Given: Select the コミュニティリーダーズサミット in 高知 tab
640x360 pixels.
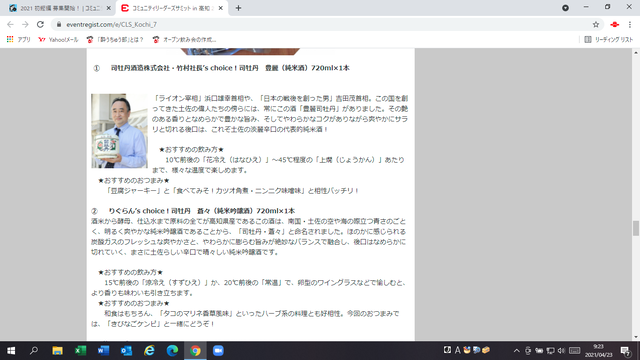Looking at the screenshot, I should (171, 8).
